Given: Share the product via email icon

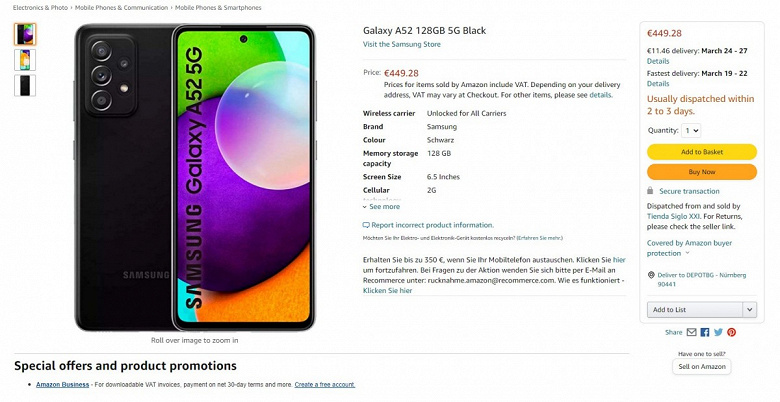Looking at the screenshot, I should click(x=692, y=332).
